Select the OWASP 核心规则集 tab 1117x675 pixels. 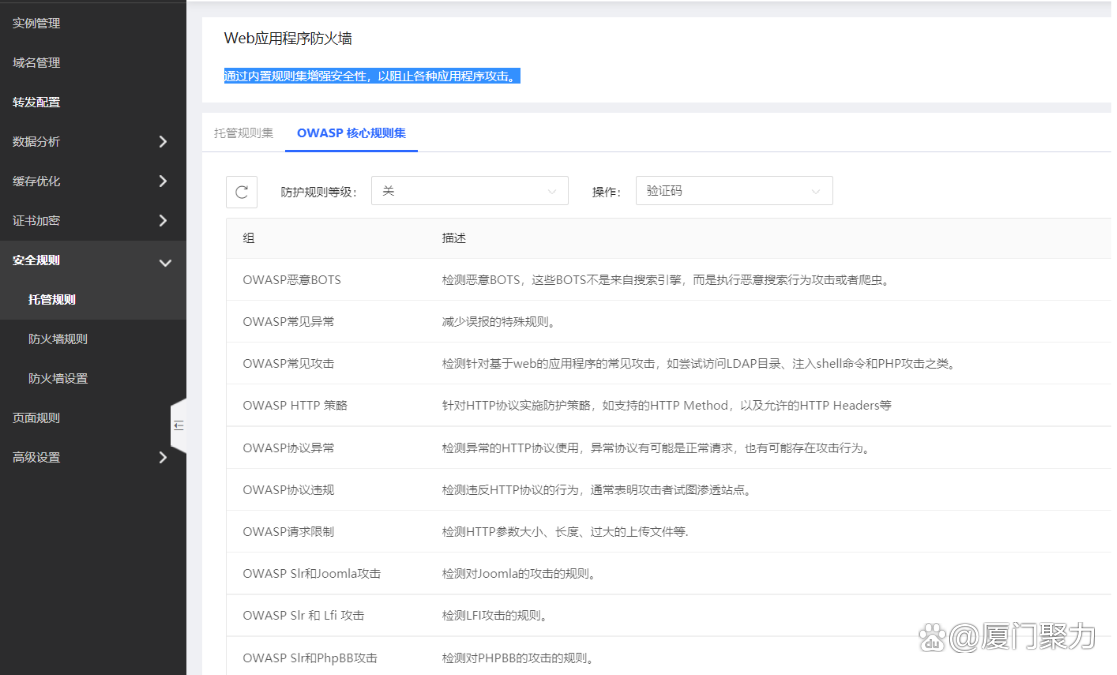(351, 133)
